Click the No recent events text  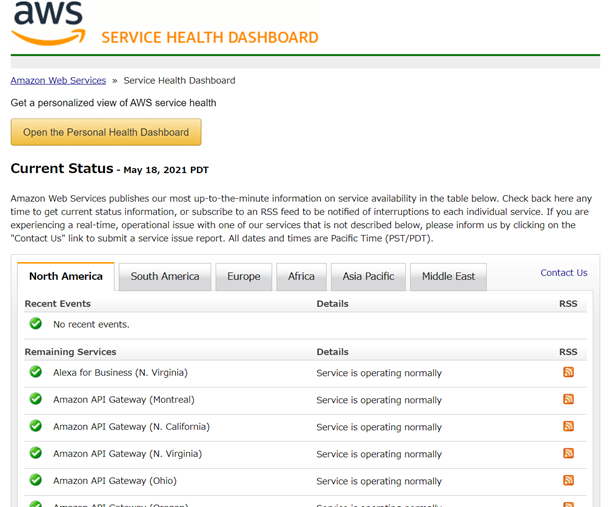[x=91, y=324]
